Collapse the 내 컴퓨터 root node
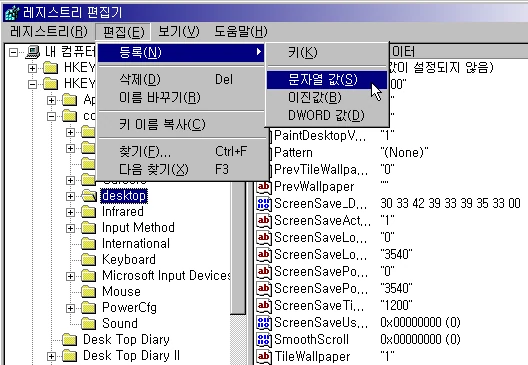Viewport: 528px width, 365px height. (13, 52)
